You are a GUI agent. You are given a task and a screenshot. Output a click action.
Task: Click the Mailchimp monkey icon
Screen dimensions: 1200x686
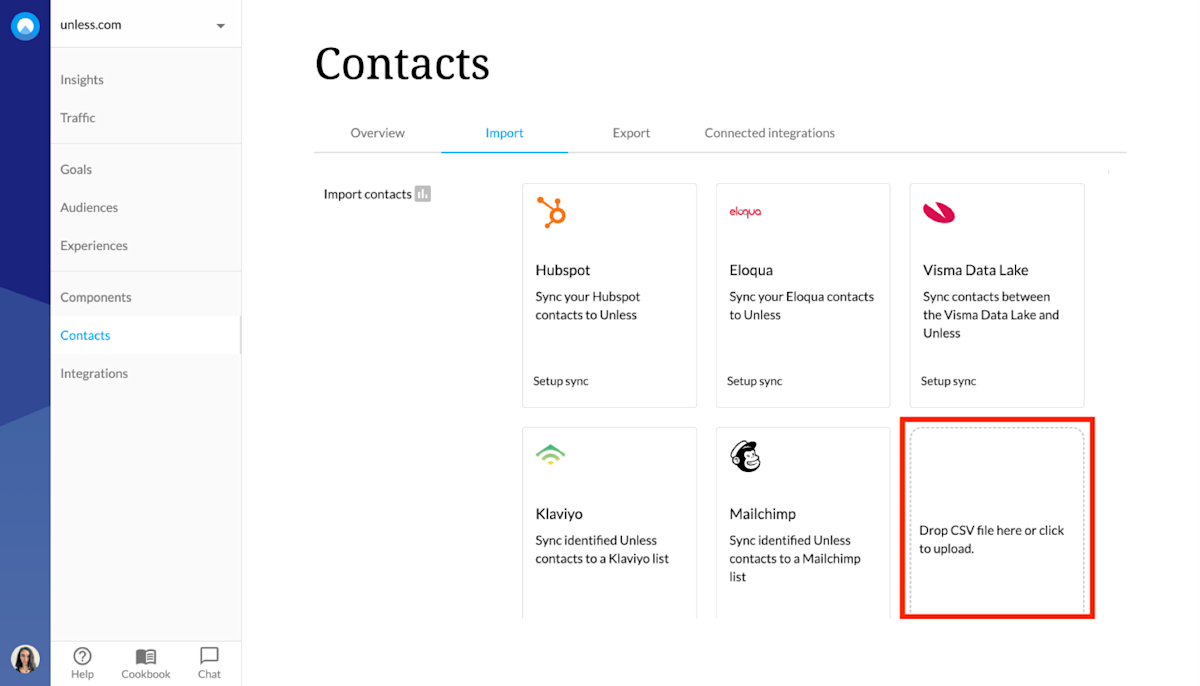click(x=744, y=455)
